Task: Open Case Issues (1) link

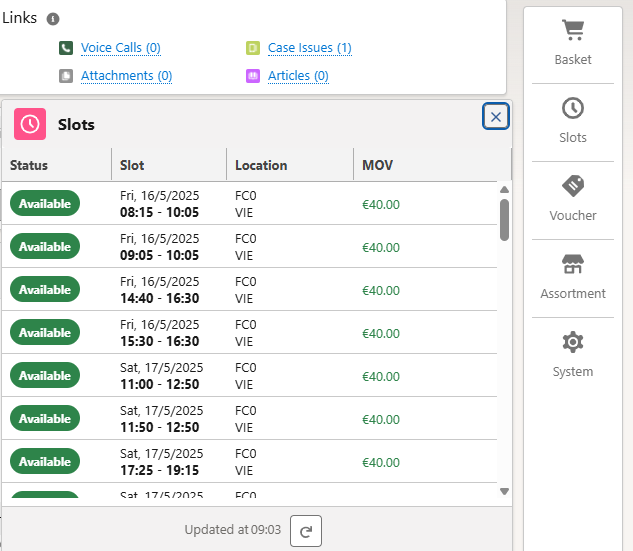Action: [x=309, y=48]
